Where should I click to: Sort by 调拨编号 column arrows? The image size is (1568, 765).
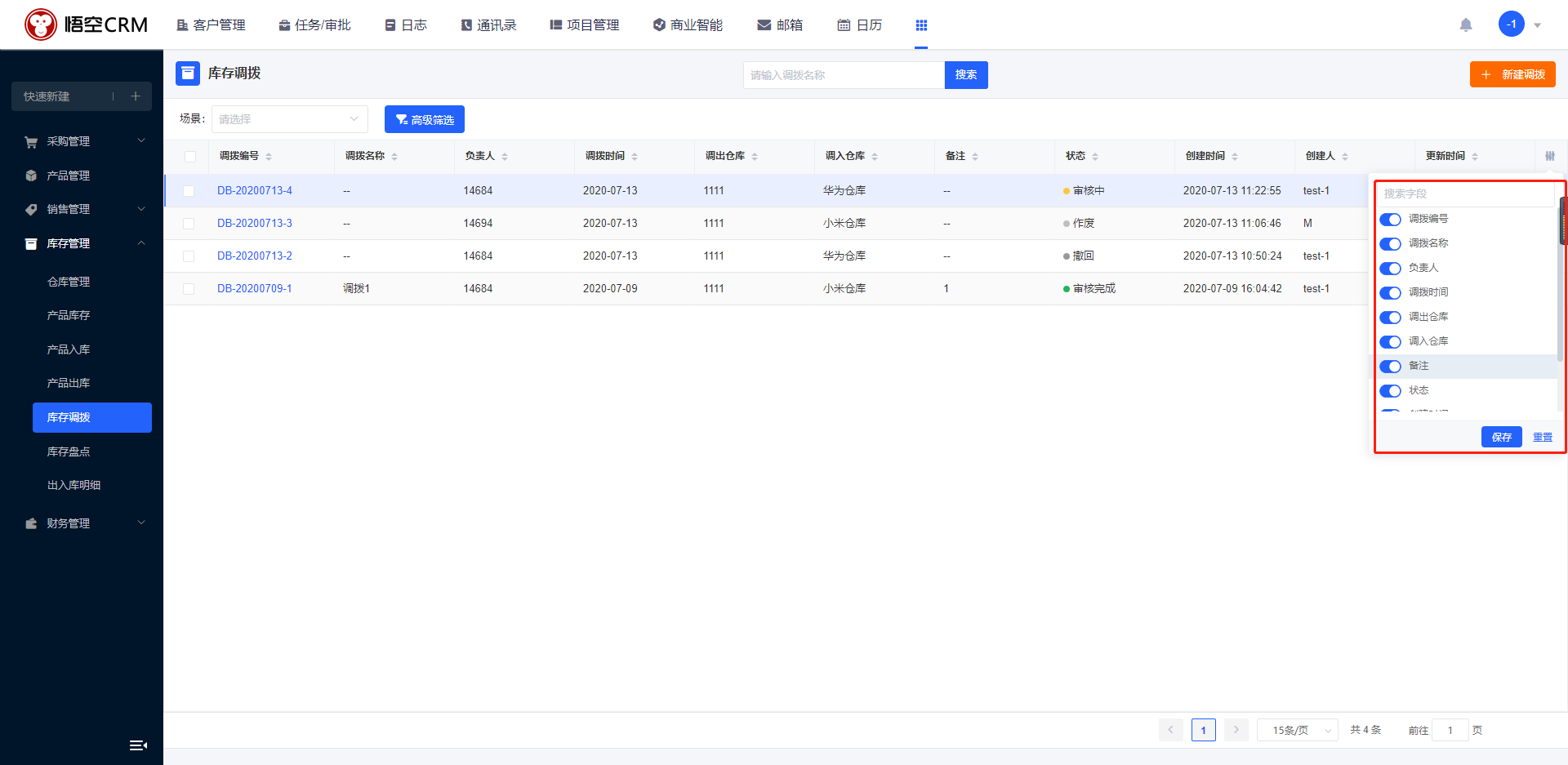pyautogui.click(x=269, y=156)
